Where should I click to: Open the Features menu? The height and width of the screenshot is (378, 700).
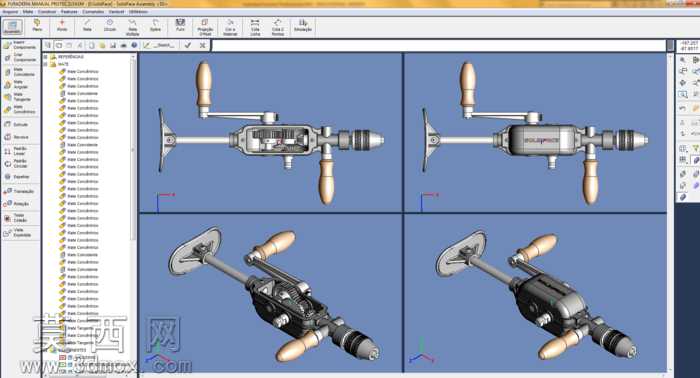69,12
